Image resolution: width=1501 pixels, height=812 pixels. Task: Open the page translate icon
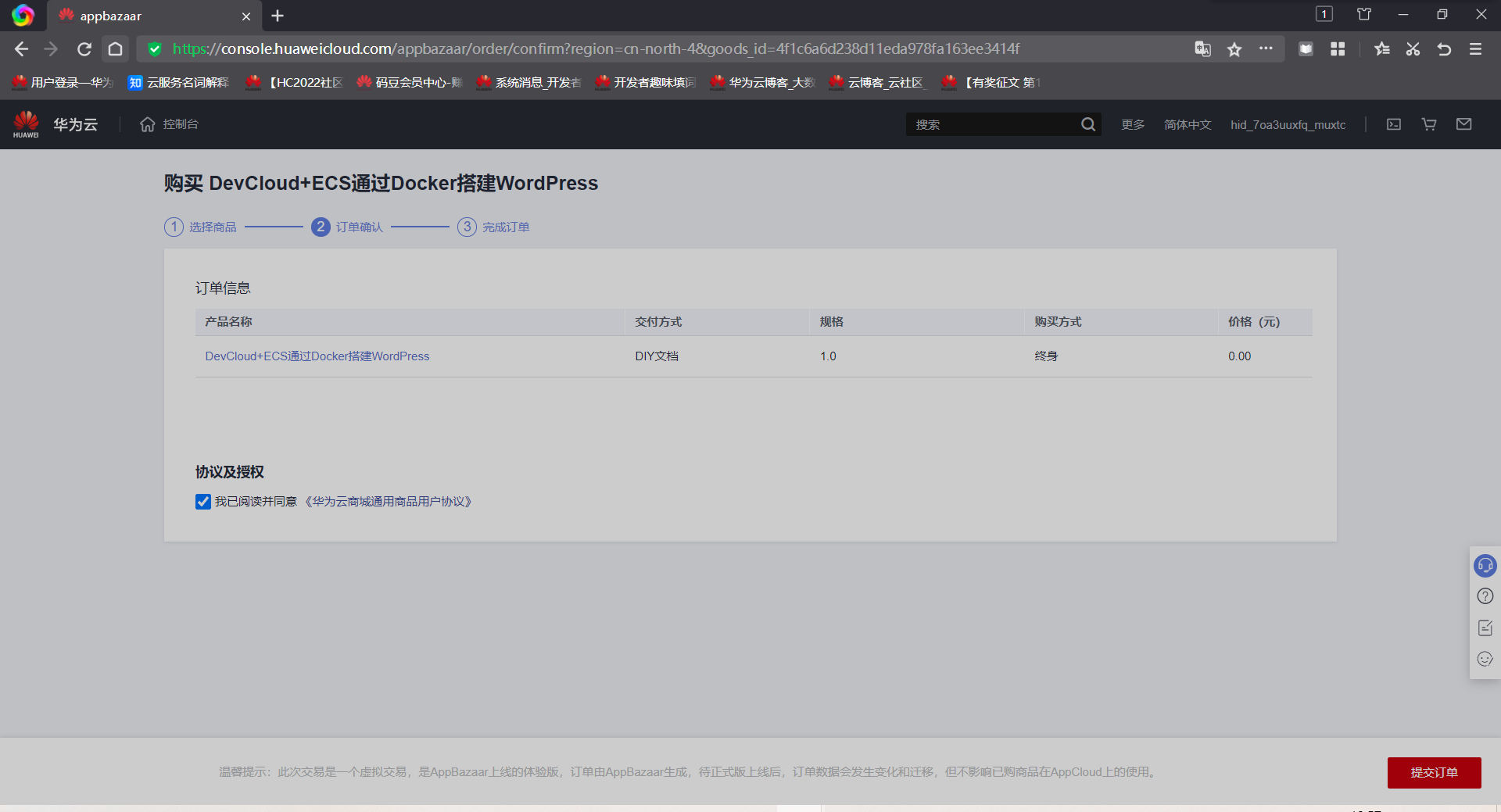point(1202,49)
